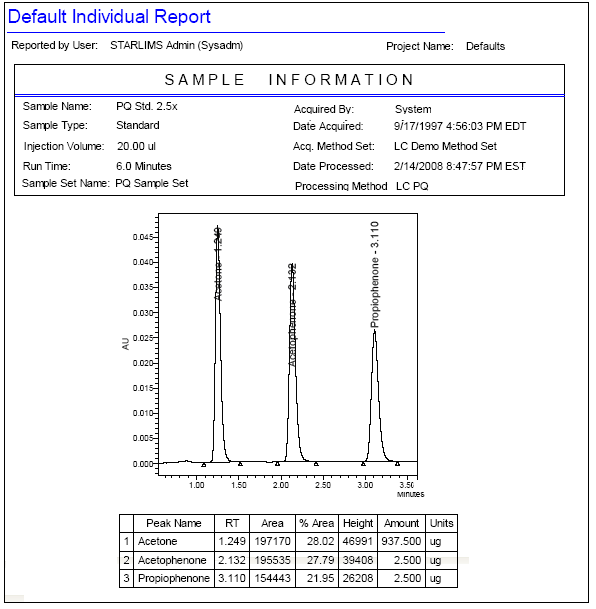Viewport: 596px width, 609px height.
Task: Click the RT cell '2.132'
Action: (232, 560)
